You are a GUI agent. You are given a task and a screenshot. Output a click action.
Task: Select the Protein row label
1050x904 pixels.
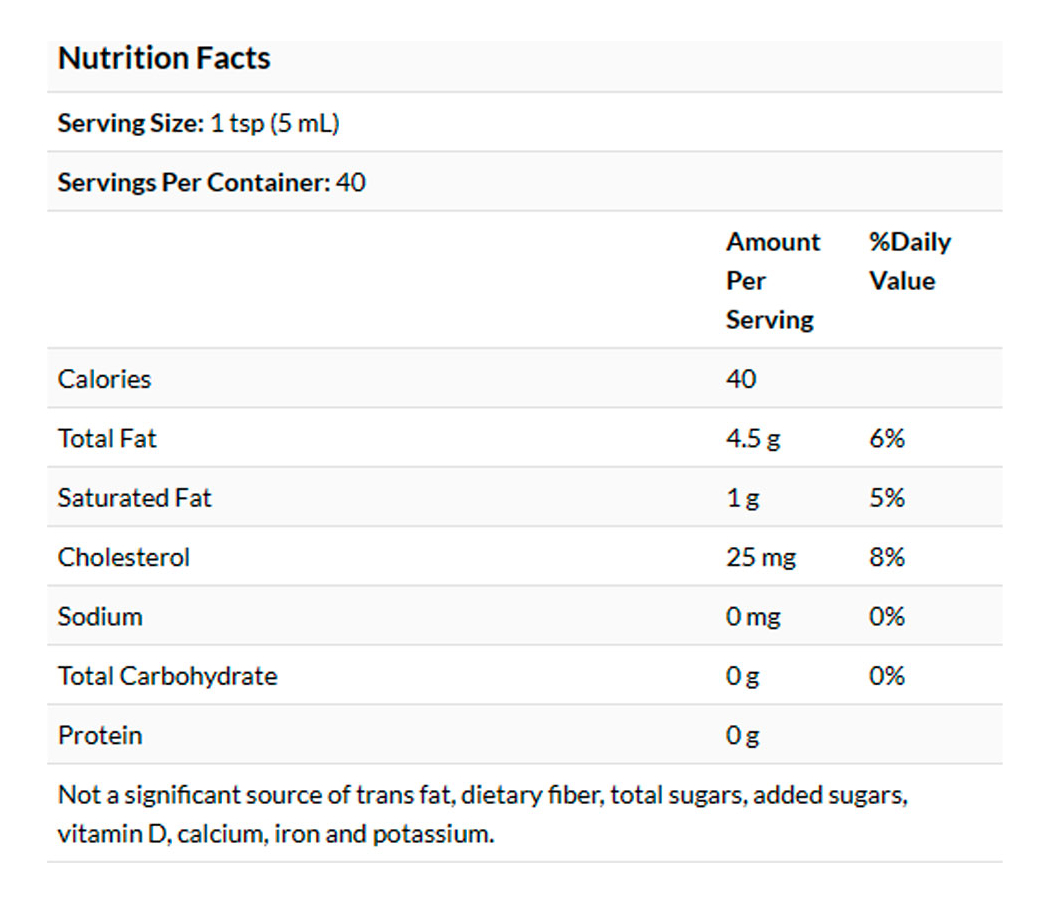click(100, 735)
